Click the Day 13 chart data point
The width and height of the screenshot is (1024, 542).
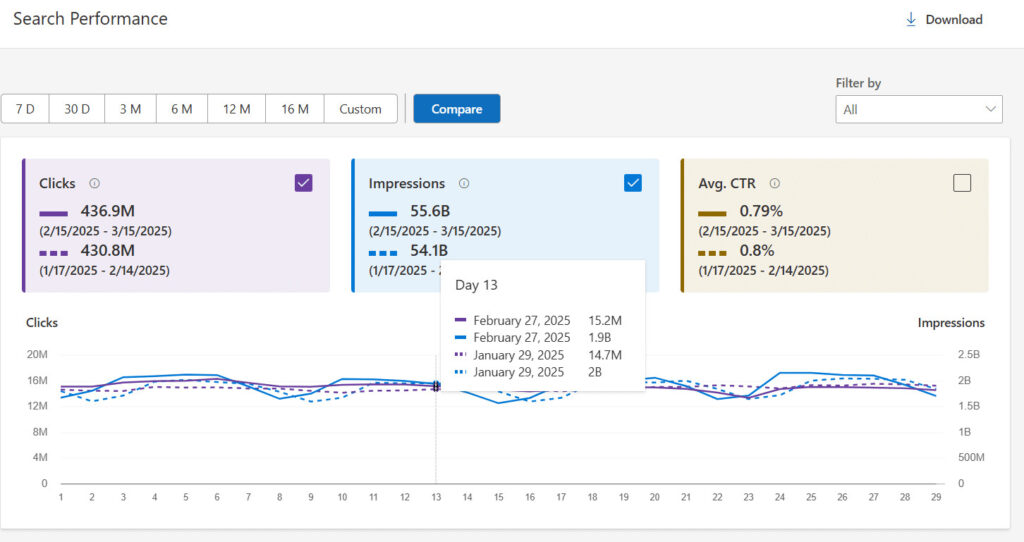(436, 386)
